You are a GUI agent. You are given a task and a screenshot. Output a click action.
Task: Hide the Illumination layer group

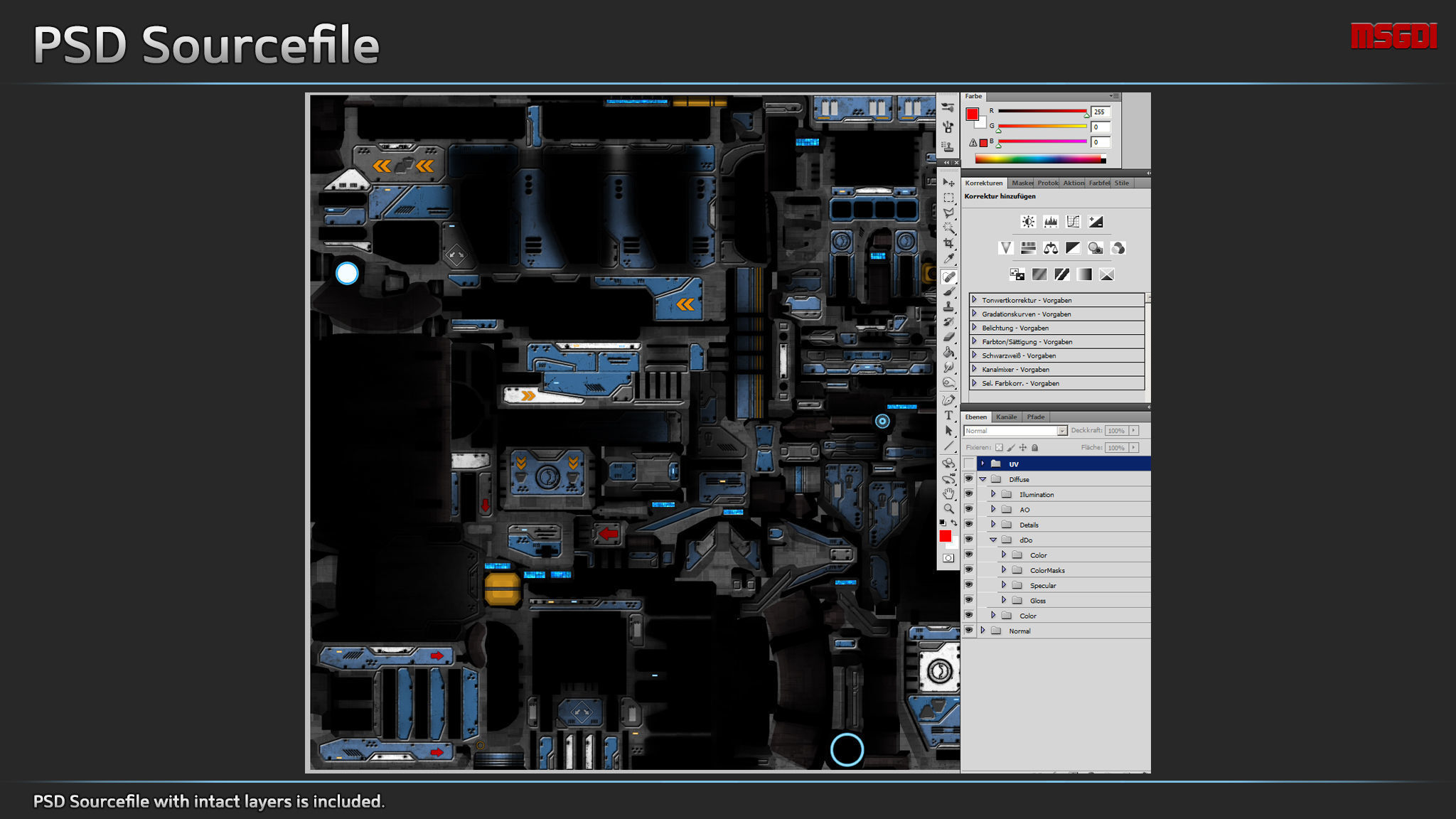coord(968,494)
